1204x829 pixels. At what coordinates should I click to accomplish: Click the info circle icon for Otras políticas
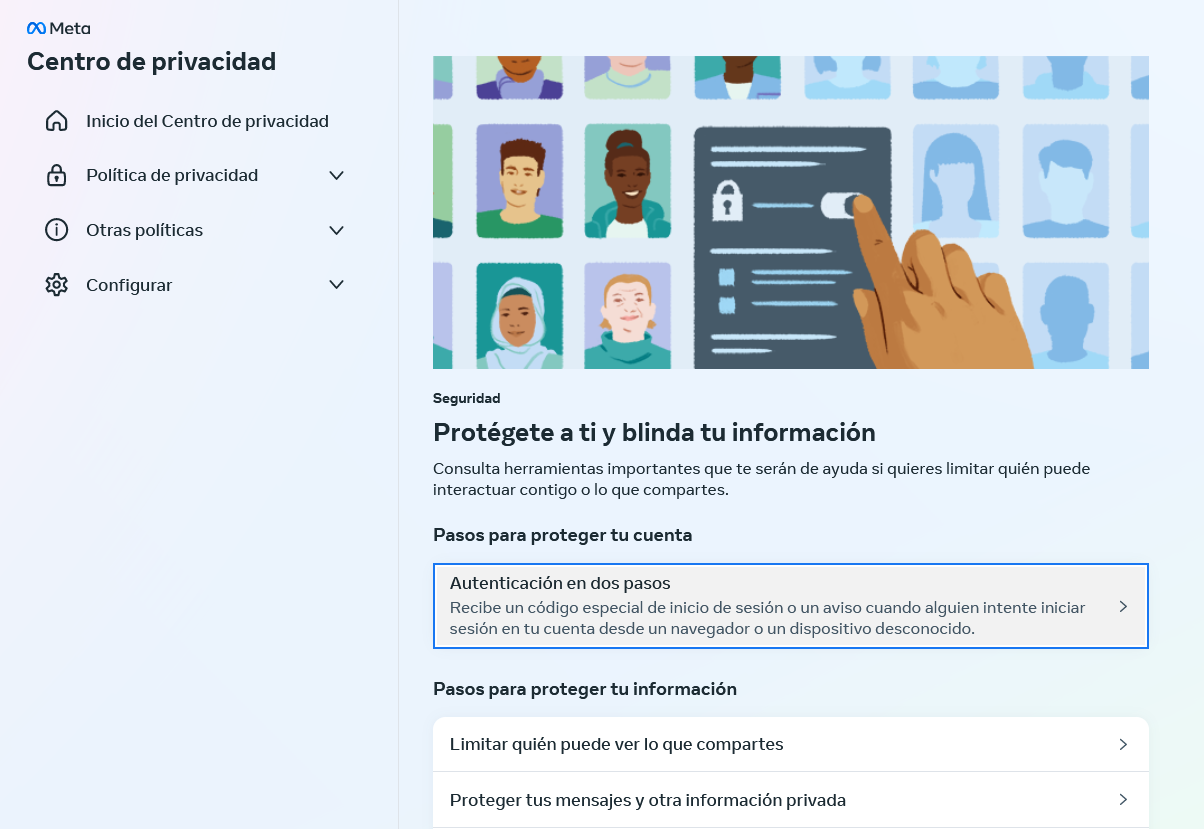(x=57, y=230)
